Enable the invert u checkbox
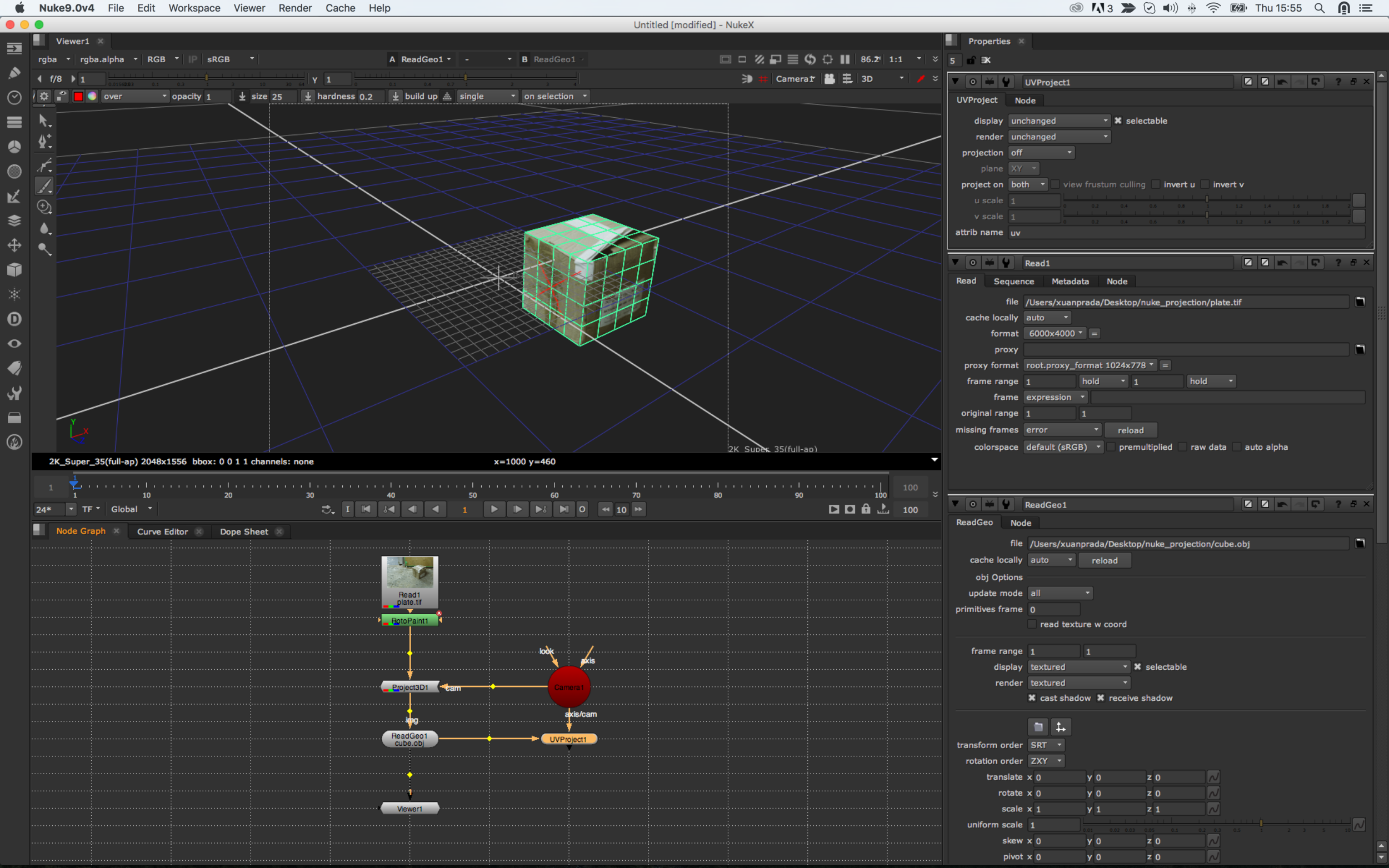Screen dimensions: 1389x868 (x=1156, y=184)
